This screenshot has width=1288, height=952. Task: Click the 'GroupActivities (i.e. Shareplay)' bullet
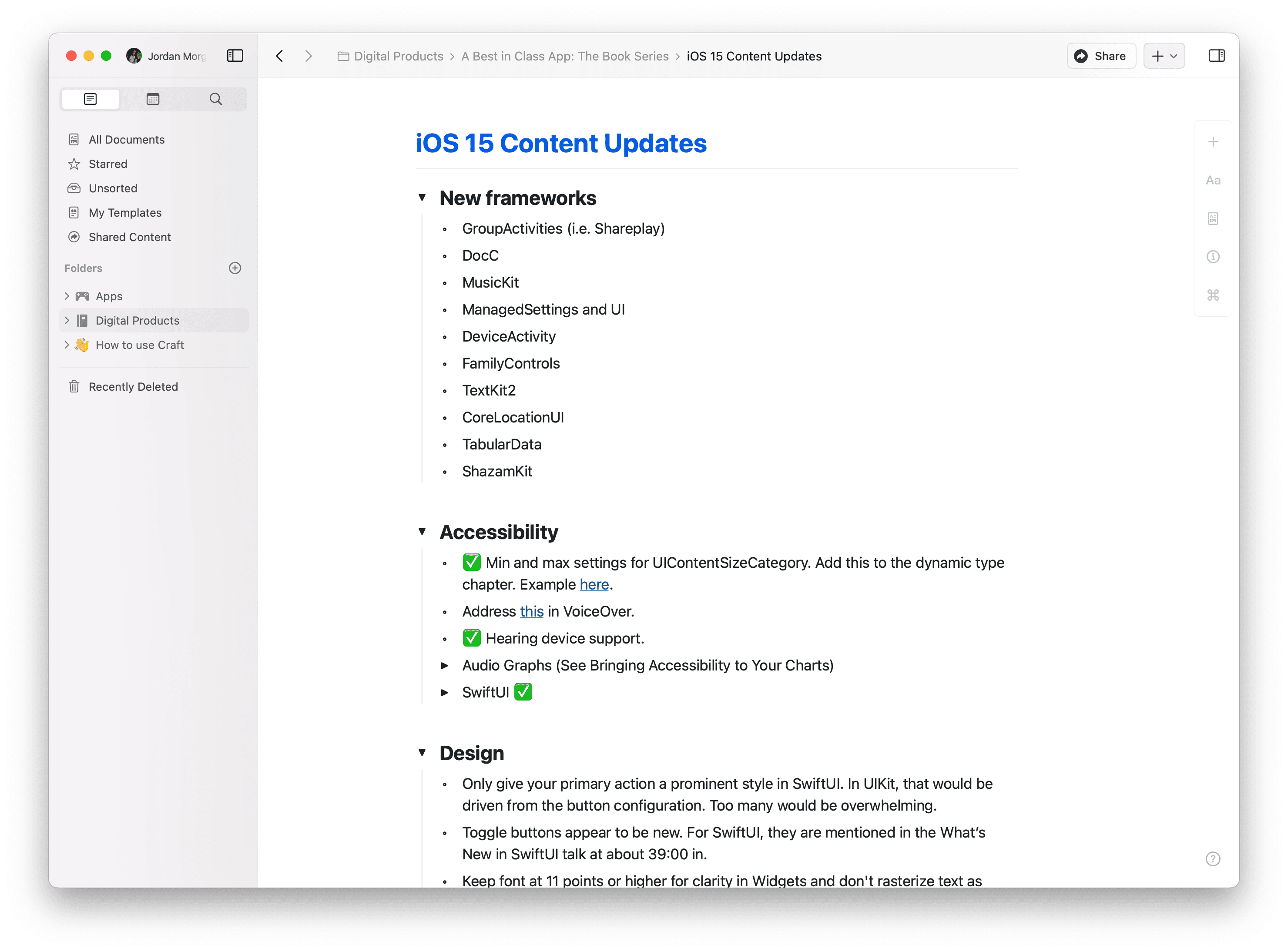pyautogui.click(x=563, y=229)
